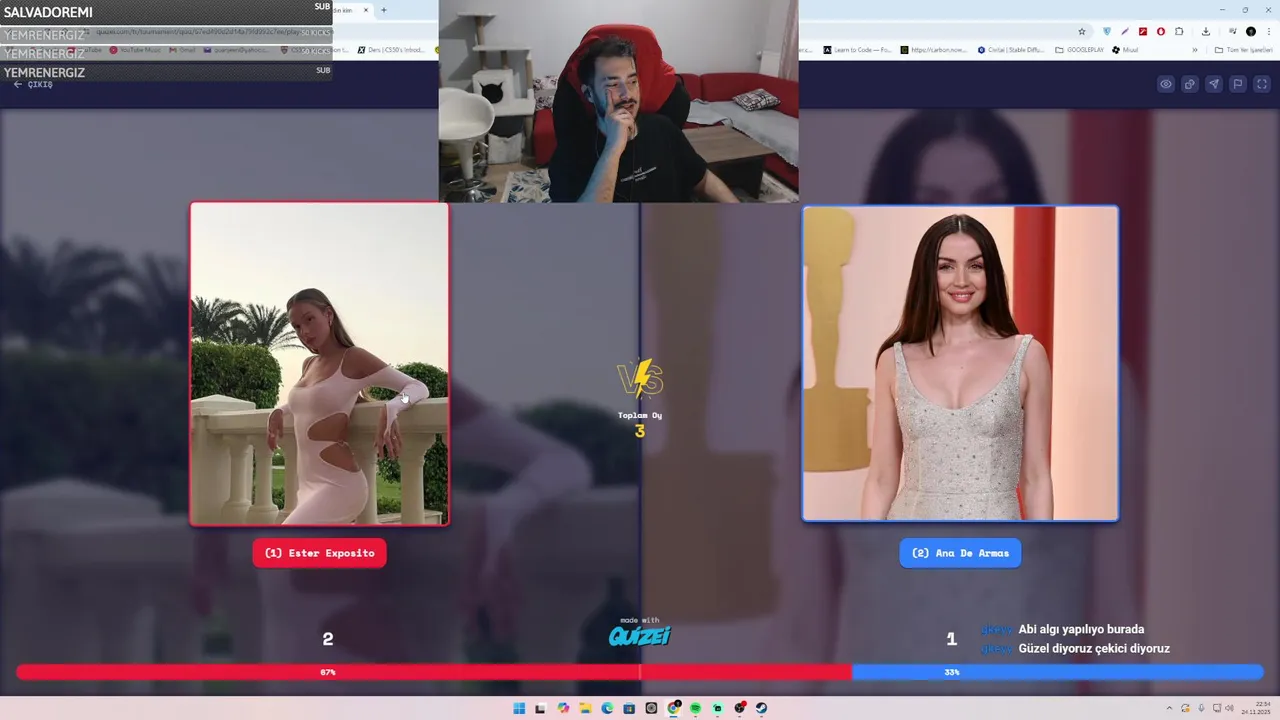Open the Learn to Code bookmark
The width and height of the screenshot is (1280, 720).
(x=858, y=50)
